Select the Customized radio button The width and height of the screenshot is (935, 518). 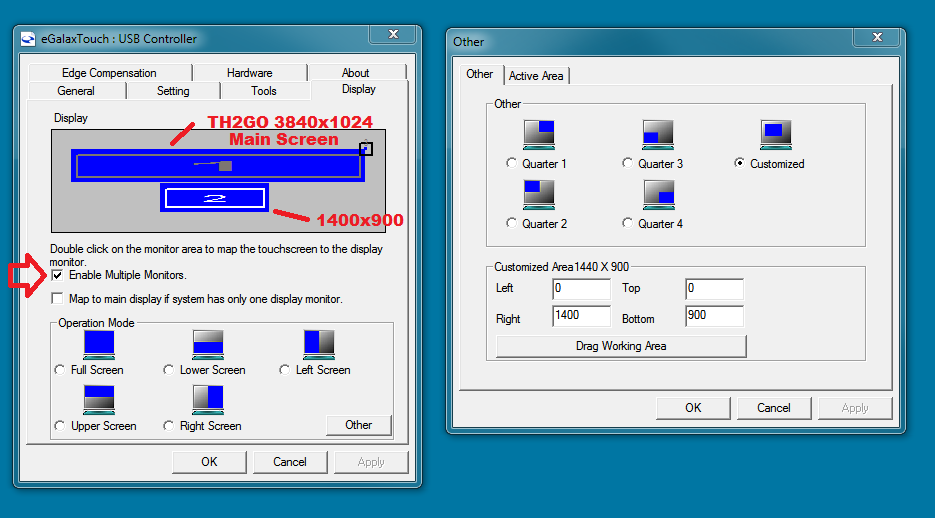pos(740,164)
